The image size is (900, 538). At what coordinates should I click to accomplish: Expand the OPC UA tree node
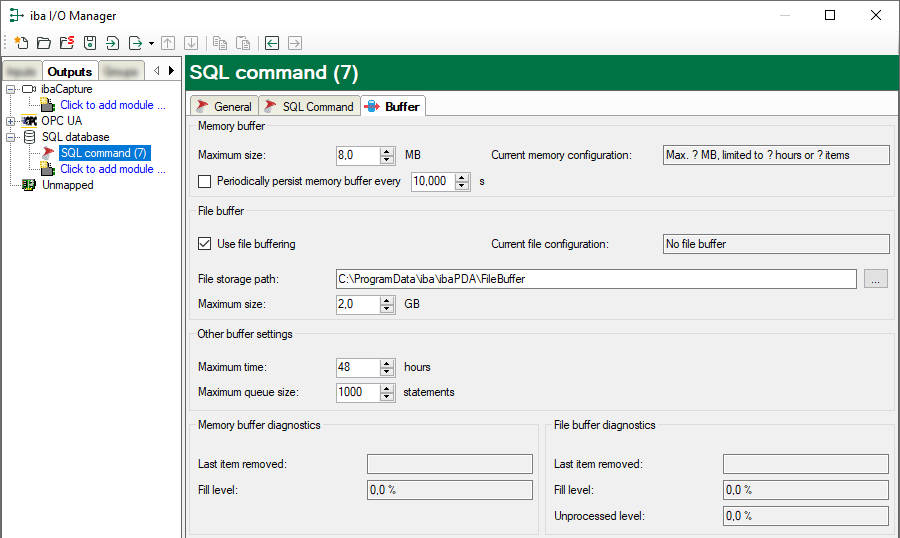10,121
